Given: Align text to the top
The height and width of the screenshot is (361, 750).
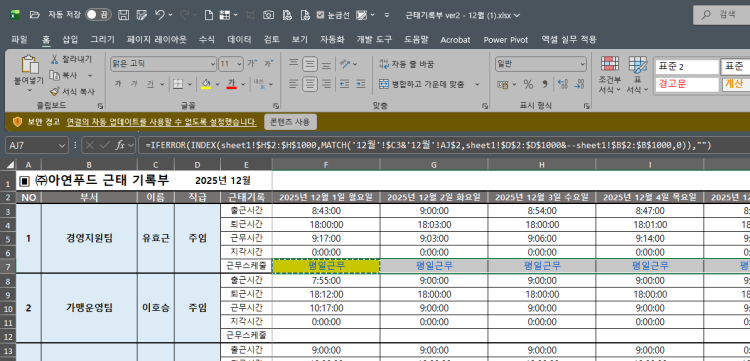Looking at the screenshot, I should [x=294, y=64].
